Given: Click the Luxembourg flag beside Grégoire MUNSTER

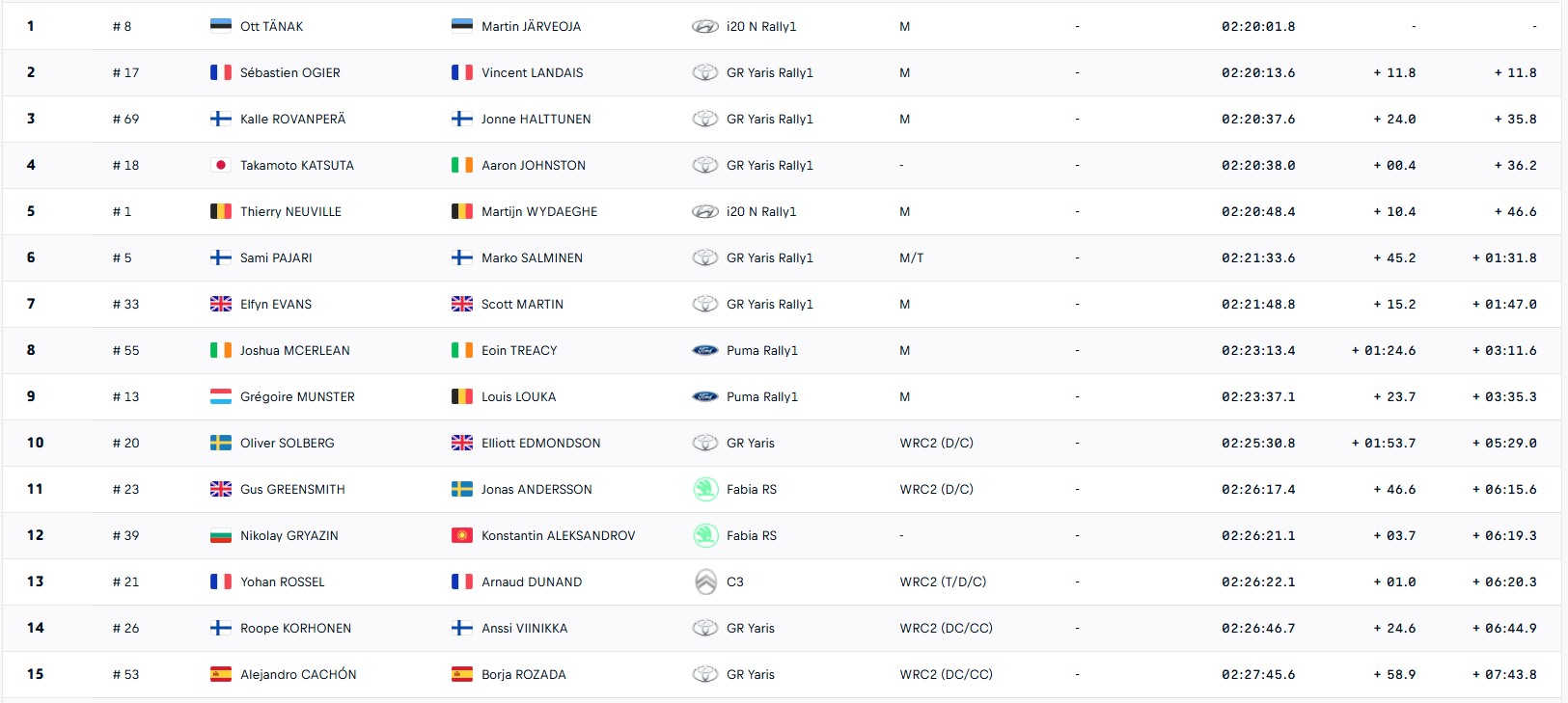Looking at the screenshot, I should click(x=221, y=396).
